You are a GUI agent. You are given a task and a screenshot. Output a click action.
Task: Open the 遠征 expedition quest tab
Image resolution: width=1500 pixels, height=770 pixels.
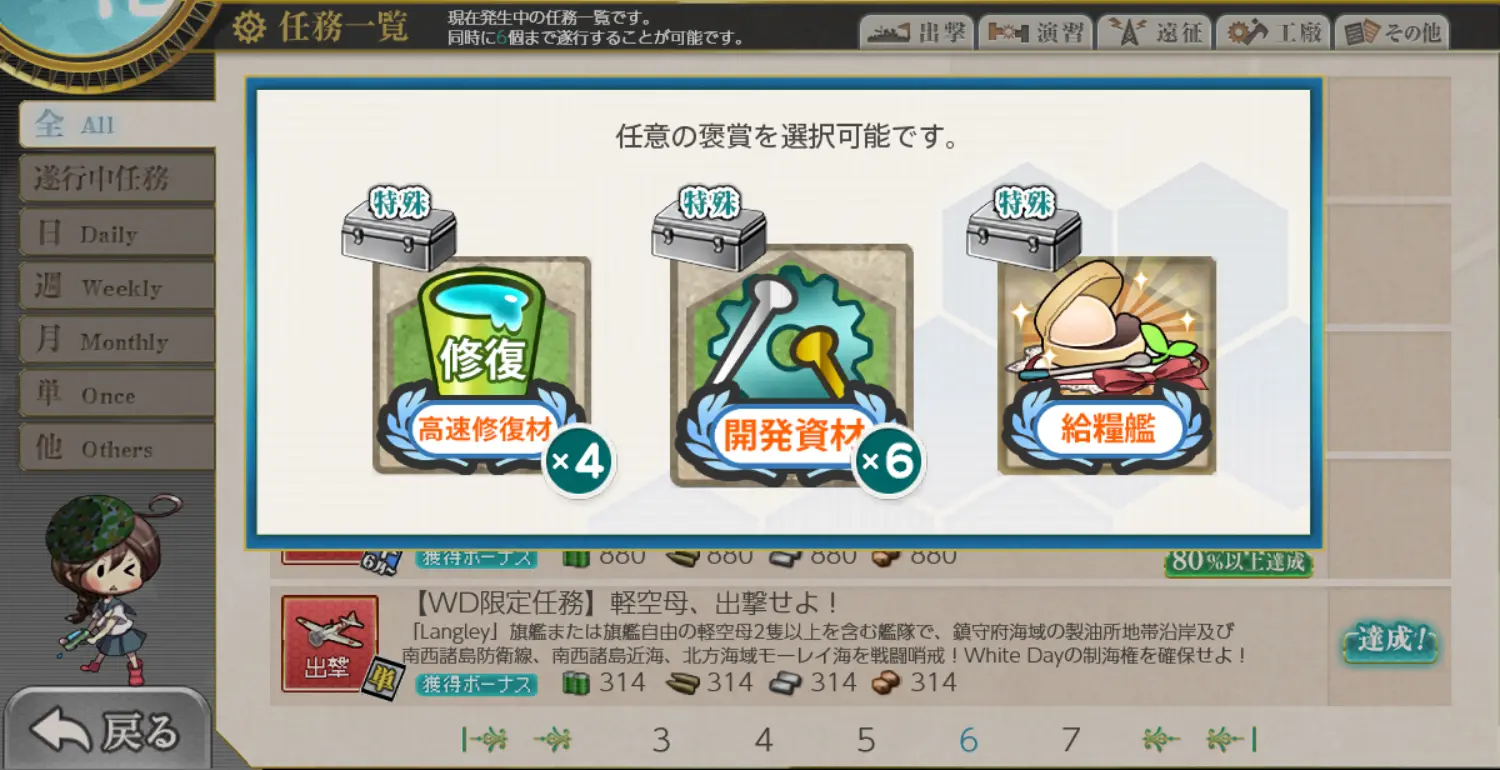[1154, 32]
